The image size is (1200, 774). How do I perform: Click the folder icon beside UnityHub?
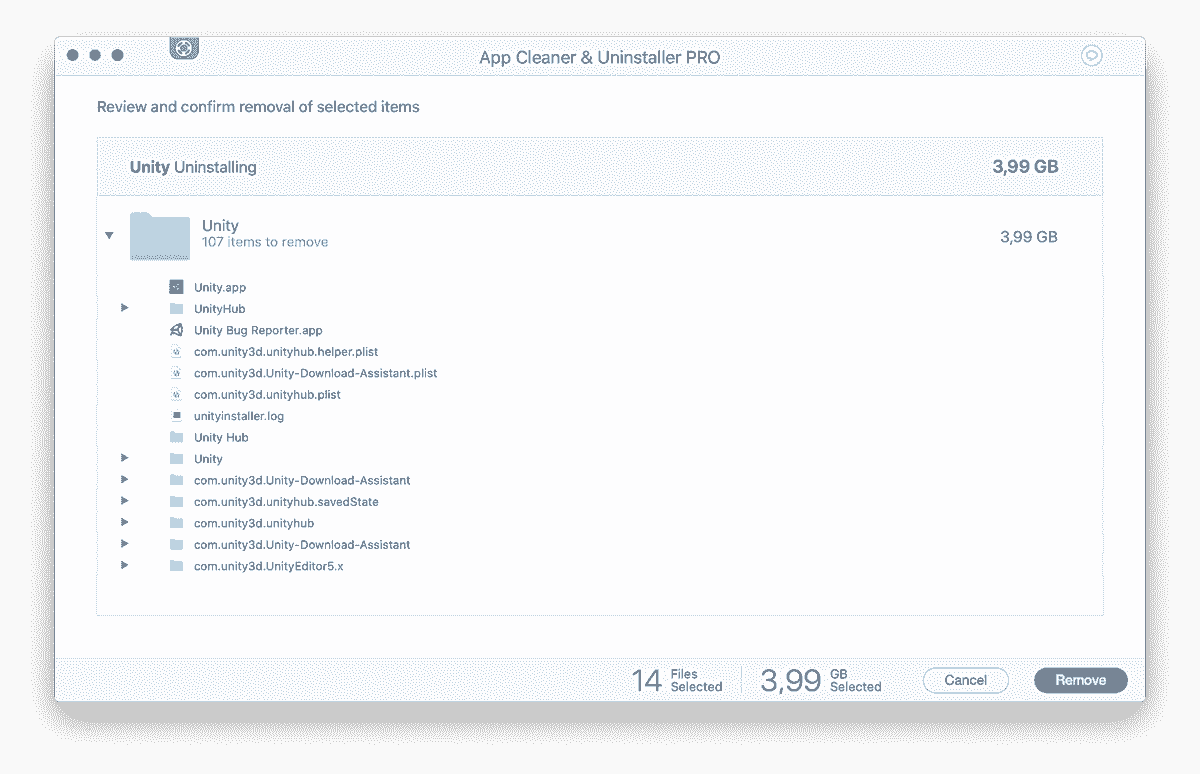click(178, 308)
